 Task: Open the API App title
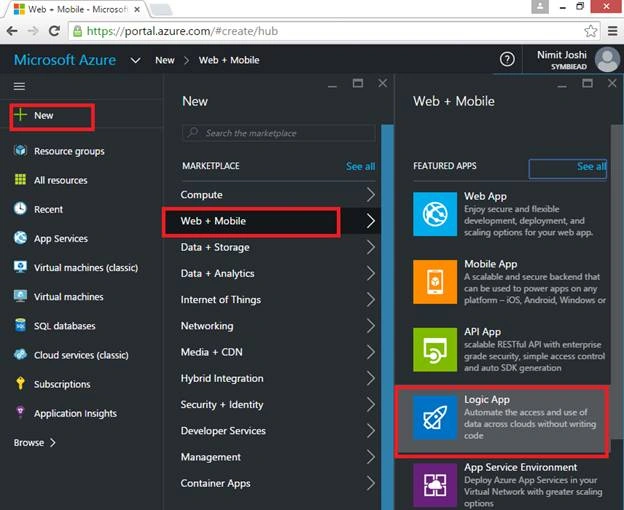point(482,332)
